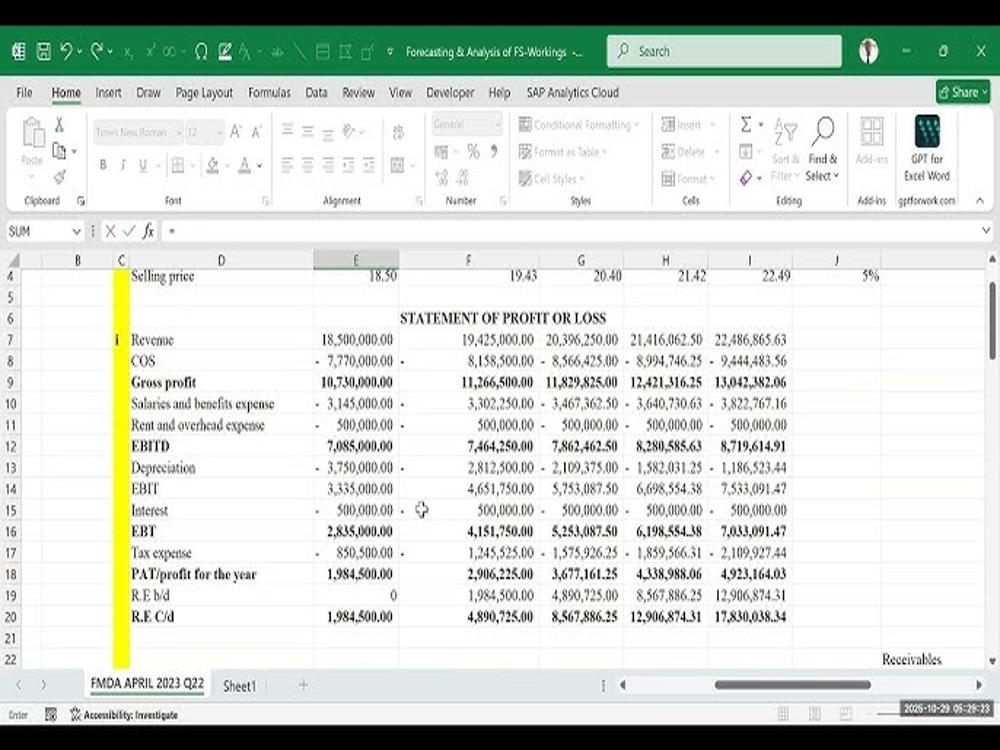Open Font settings dialog launcher
The width and height of the screenshot is (1000, 750).
(x=265, y=201)
